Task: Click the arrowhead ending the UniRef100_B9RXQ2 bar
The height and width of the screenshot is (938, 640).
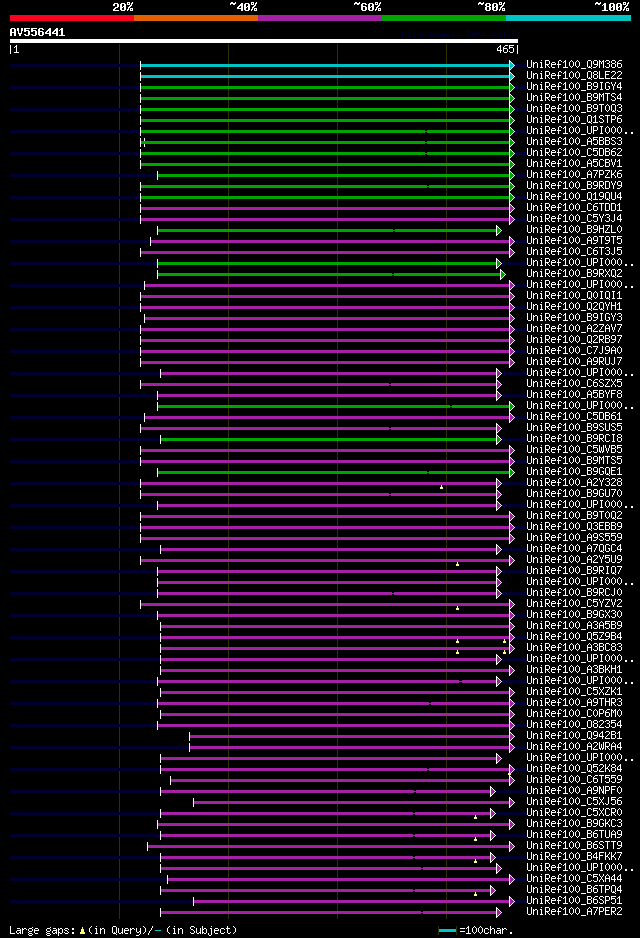Action: (503, 275)
